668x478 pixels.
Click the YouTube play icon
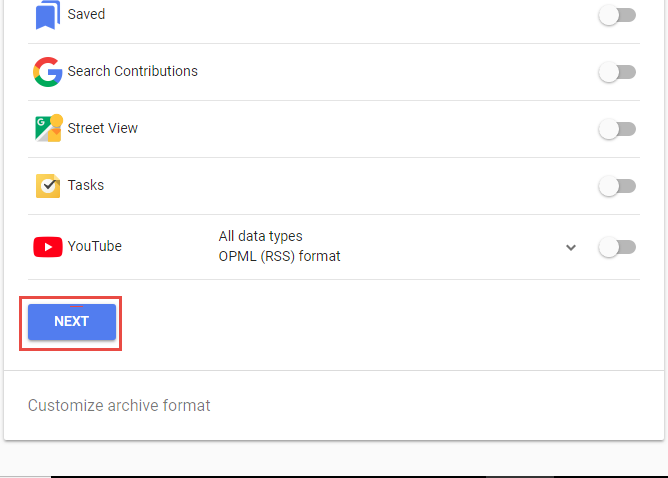[48, 247]
